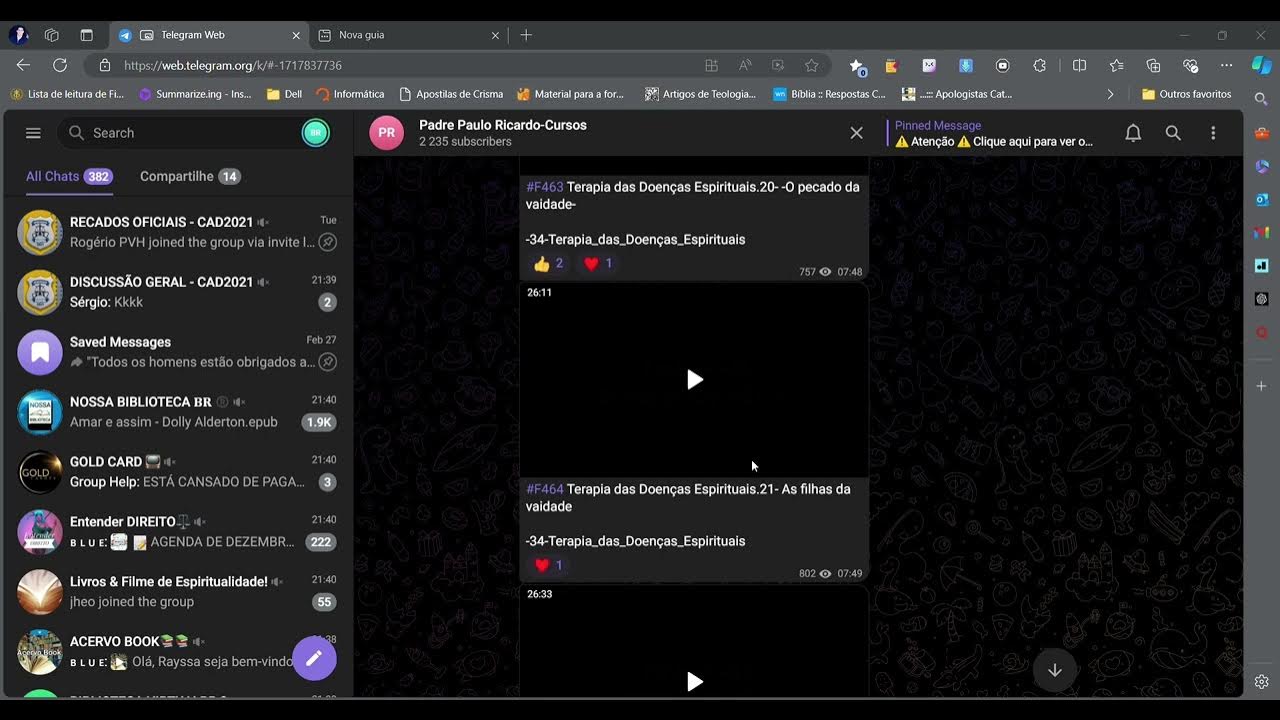Open Dell bookmarks folder
The height and width of the screenshot is (720, 1280).
pyautogui.click(x=284, y=94)
